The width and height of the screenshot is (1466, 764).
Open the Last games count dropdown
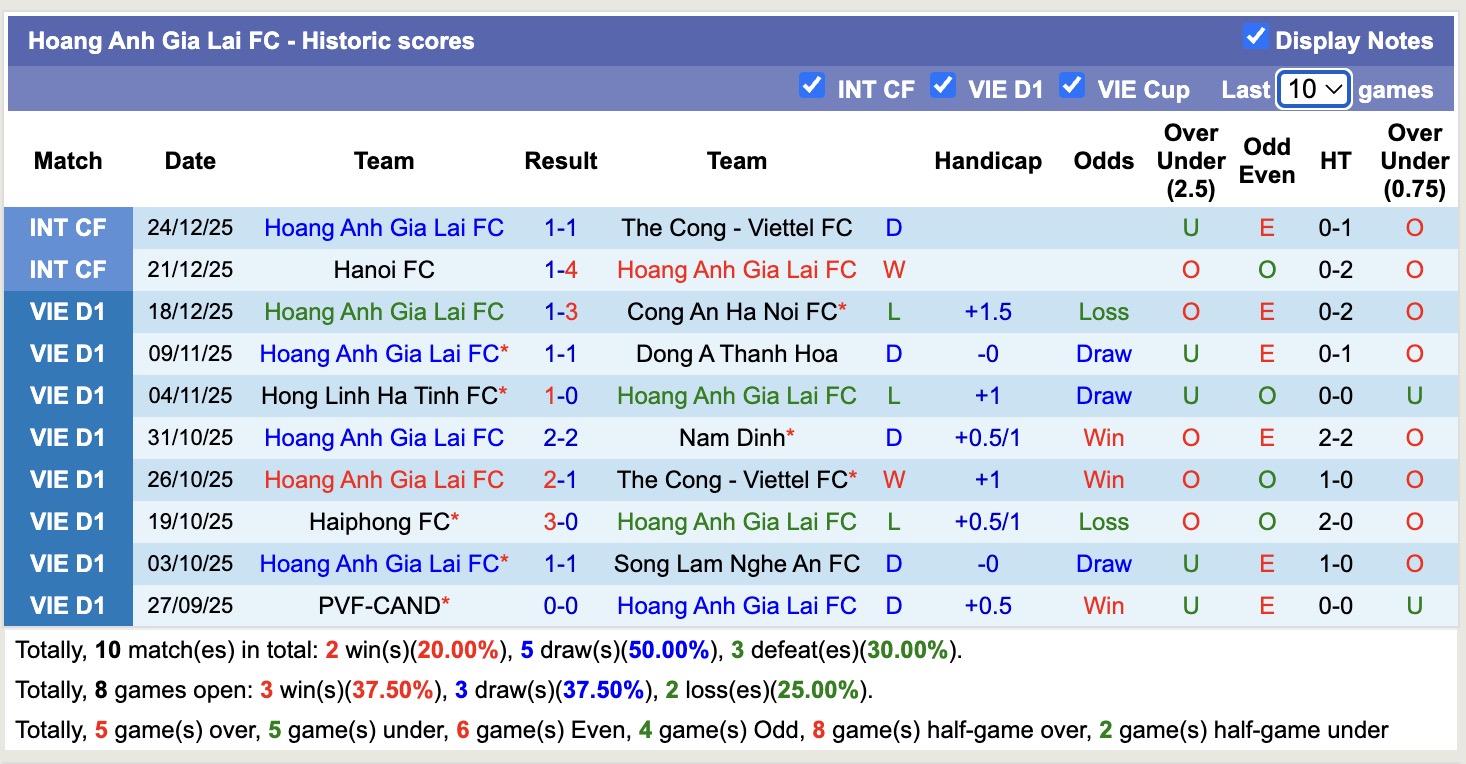click(x=1313, y=89)
